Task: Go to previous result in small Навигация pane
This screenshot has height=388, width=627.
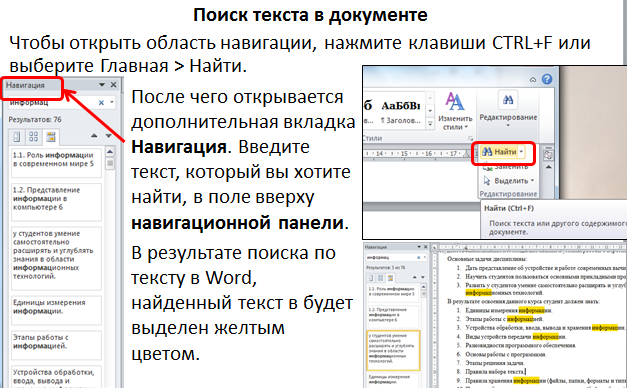Action: [414, 277]
